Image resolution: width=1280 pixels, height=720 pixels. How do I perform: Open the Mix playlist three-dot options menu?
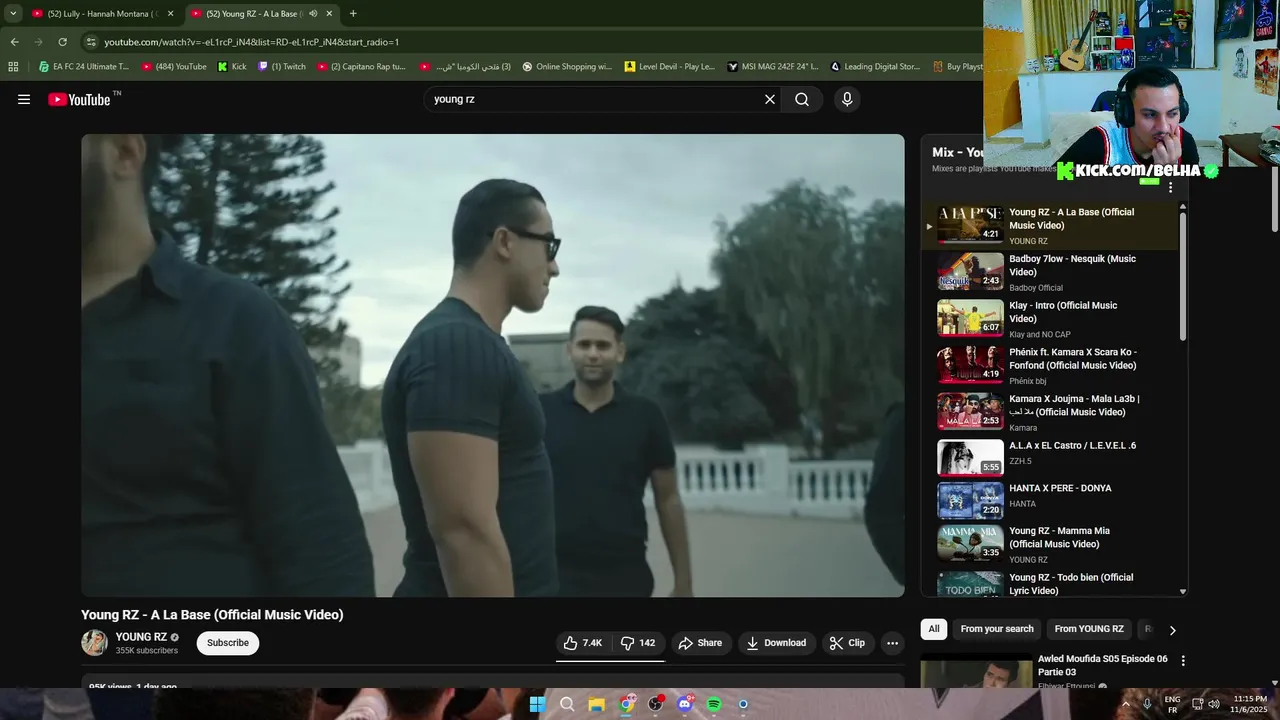pos(1170,187)
